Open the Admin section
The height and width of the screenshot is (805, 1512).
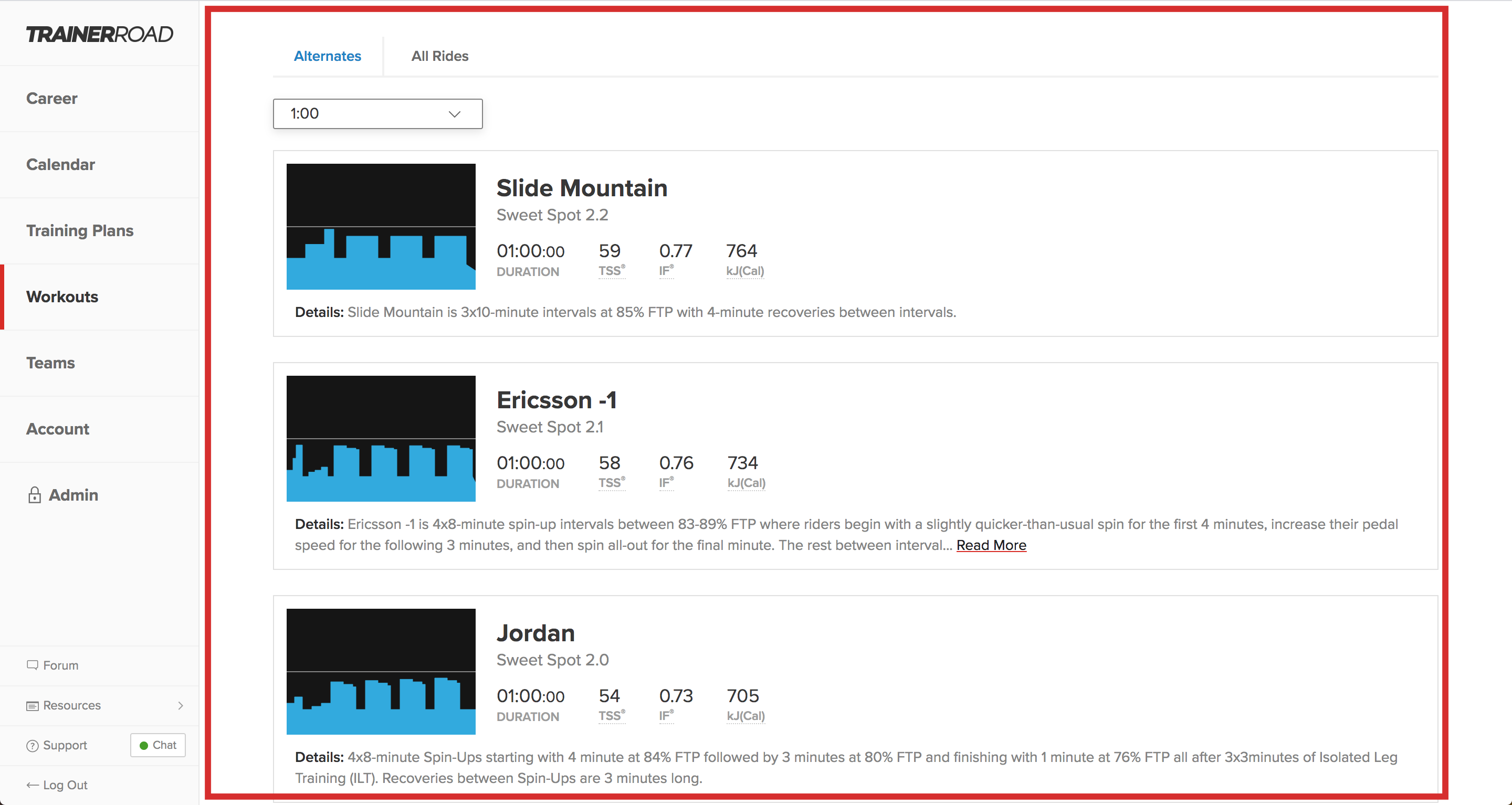(73, 495)
